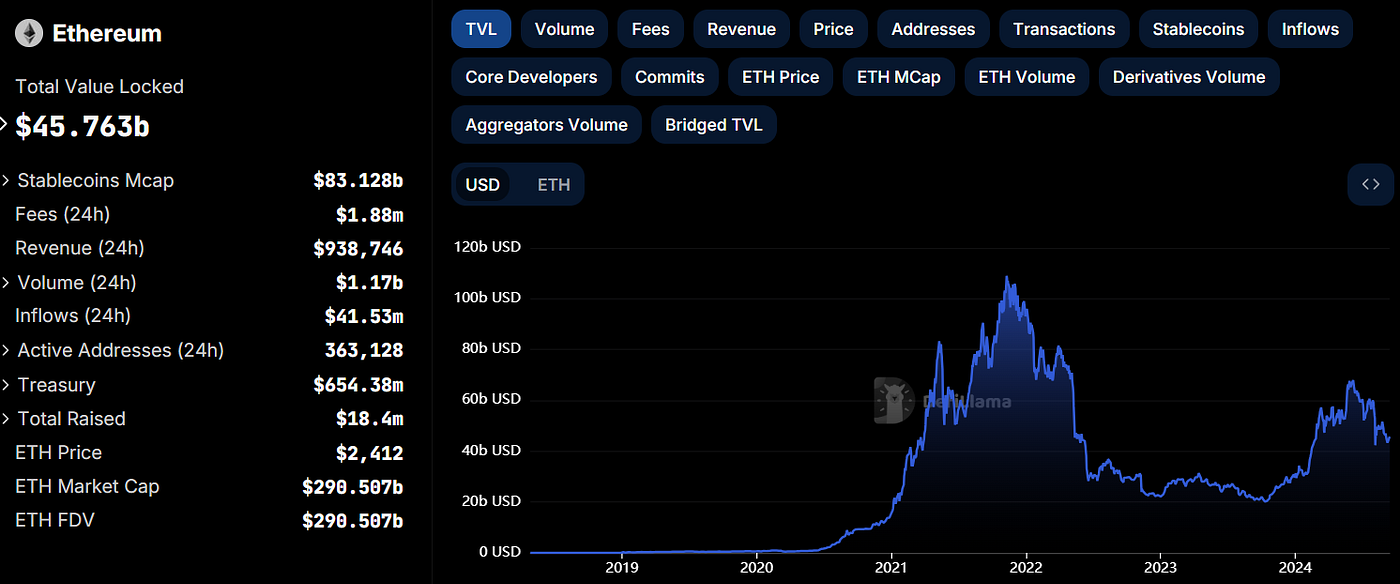Toggle Core Developers metric
The height and width of the screenshot is (584, 1400).
[x=531, y=77]
